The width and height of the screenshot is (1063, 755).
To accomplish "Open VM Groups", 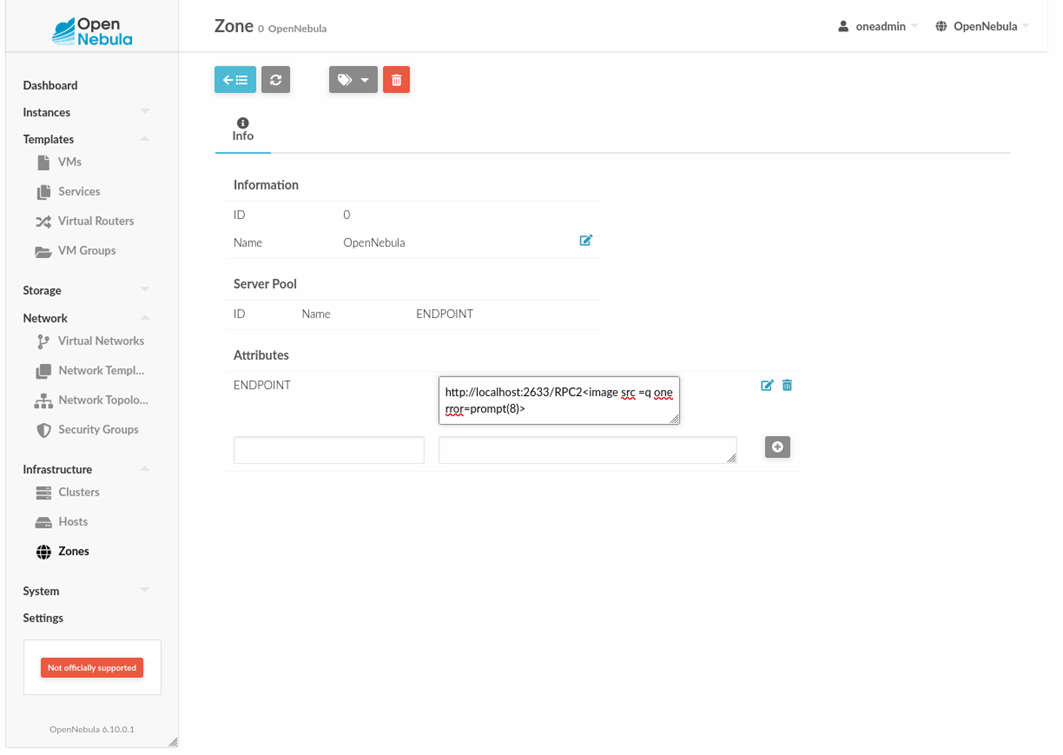I will click(87, 250).
